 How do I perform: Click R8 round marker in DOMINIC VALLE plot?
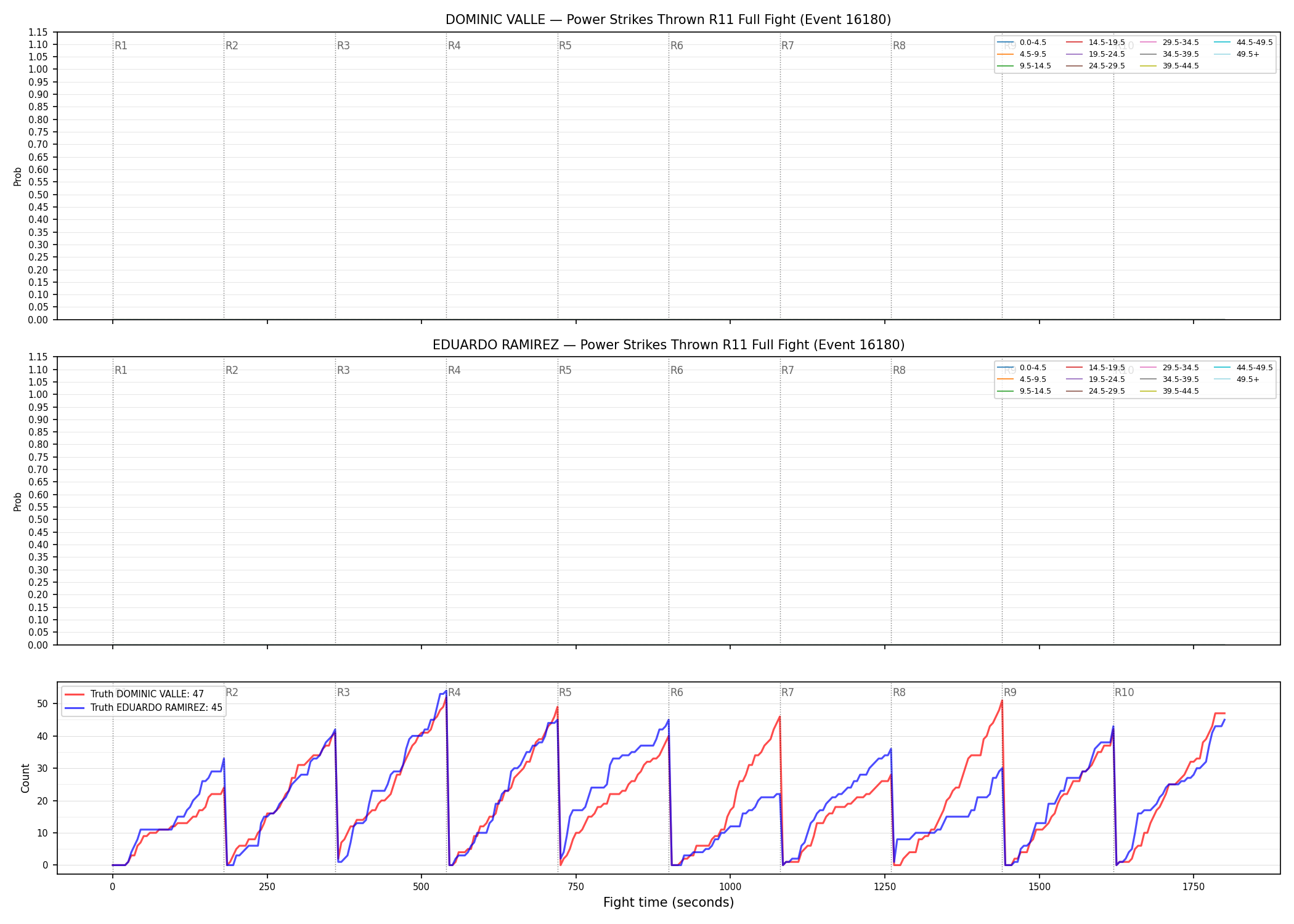point(899,46)
